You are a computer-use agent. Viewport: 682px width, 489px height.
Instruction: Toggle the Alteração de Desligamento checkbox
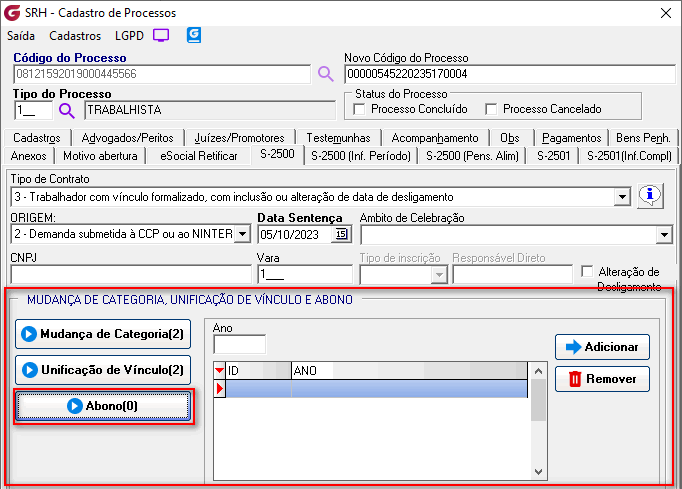(x=587, y=272)
